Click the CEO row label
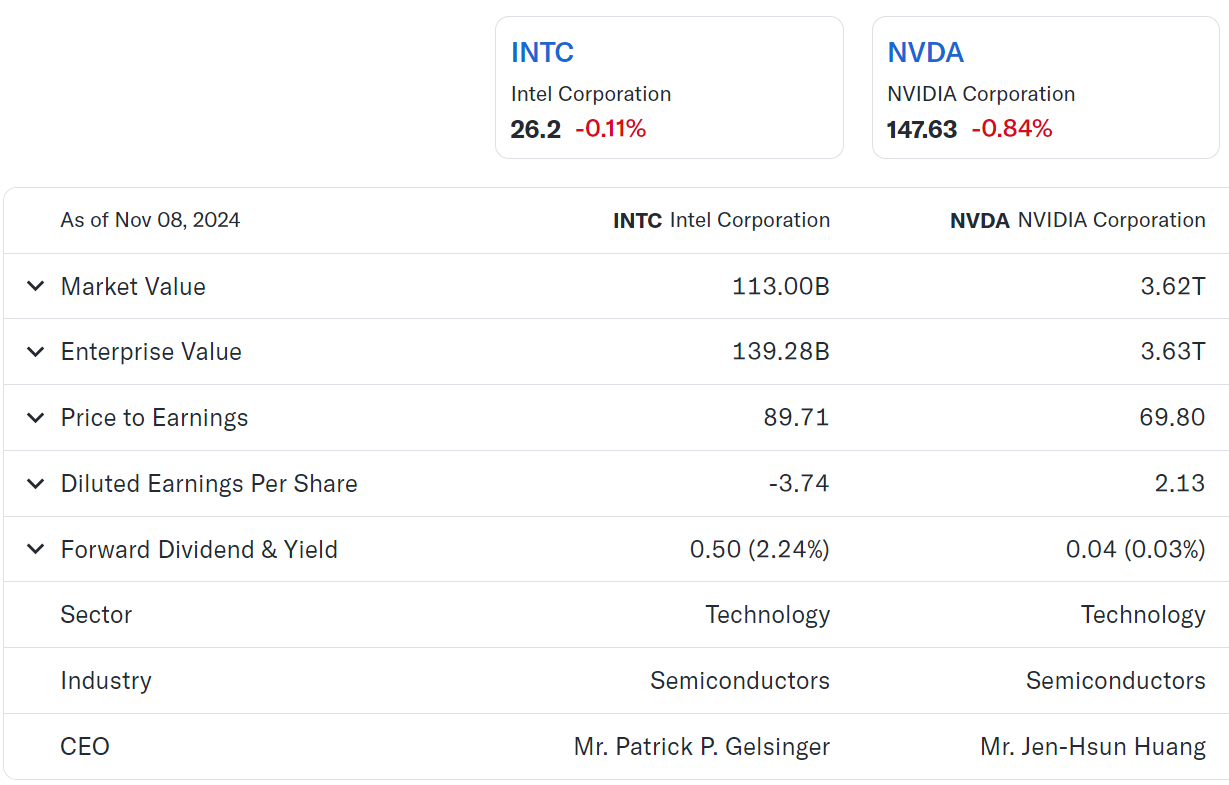The image size is (1229, 785). (x=85, y=747)
